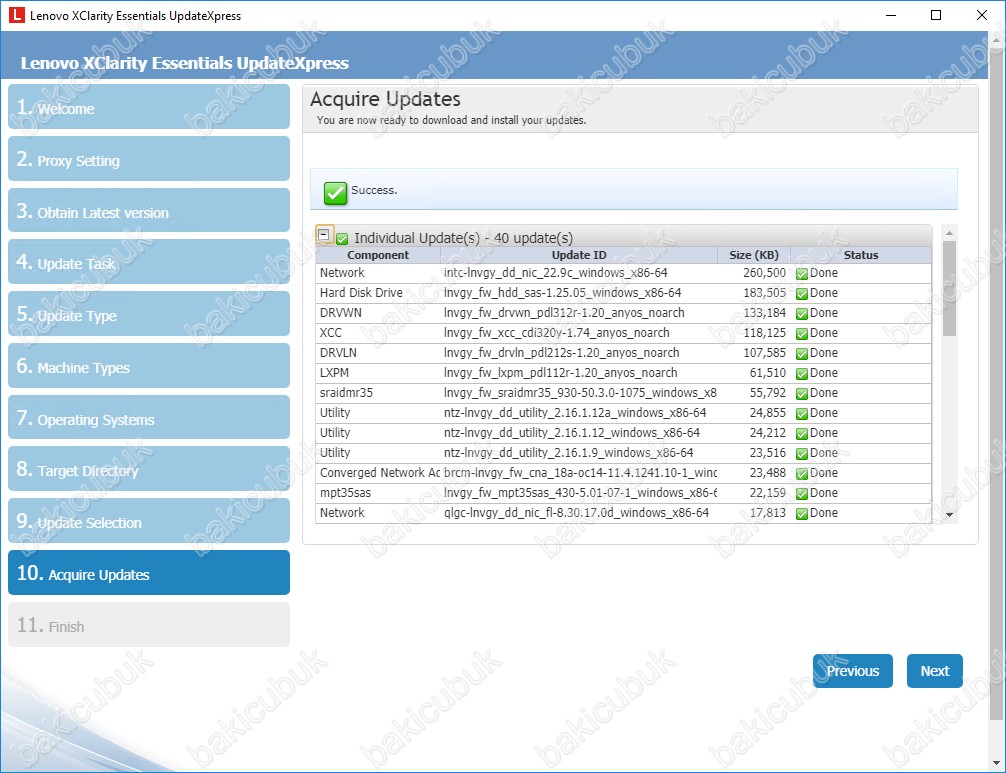The height and width of the screenshot is (773, 1006).
Task: Click the window scrollbar up arrow
Action: pos(998,40)
